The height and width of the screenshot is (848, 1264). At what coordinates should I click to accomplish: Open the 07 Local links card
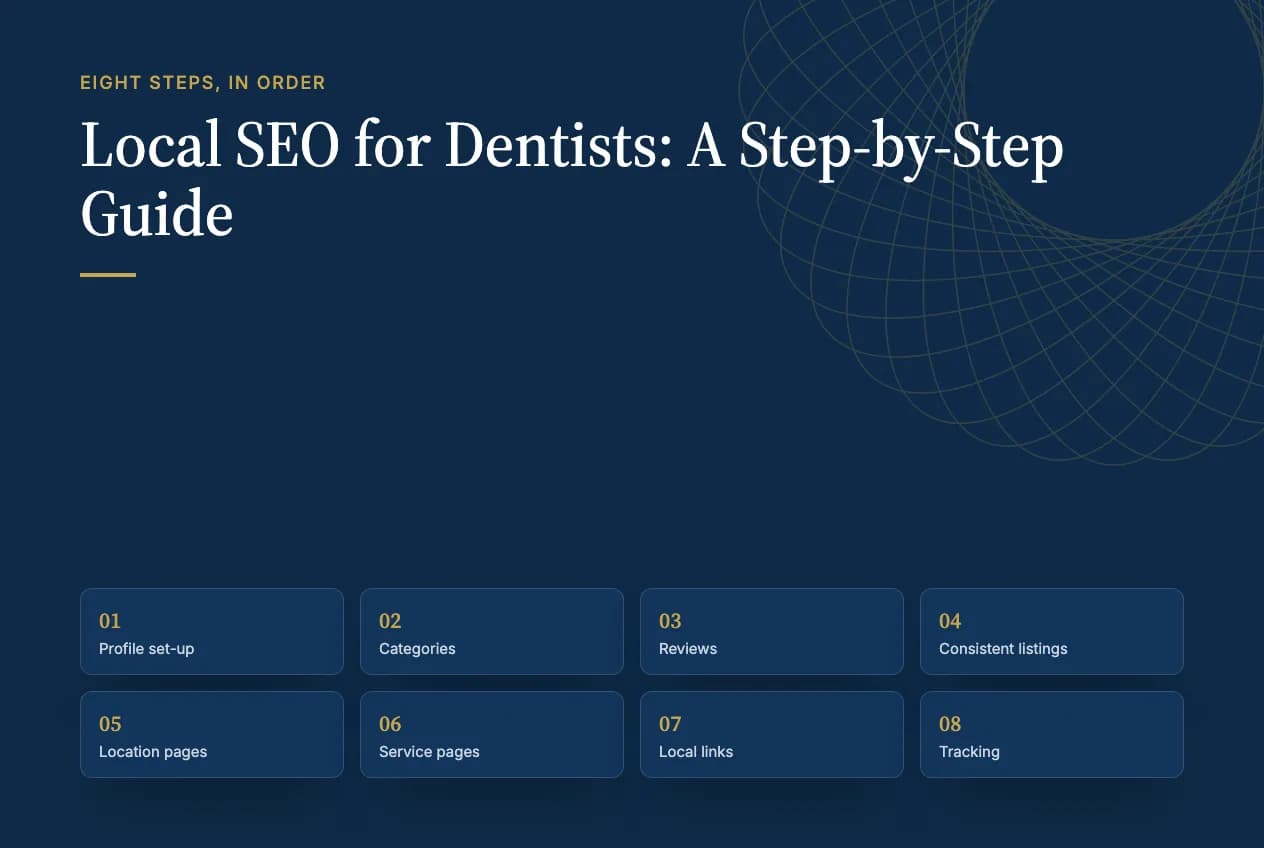(x=772, y=734)
